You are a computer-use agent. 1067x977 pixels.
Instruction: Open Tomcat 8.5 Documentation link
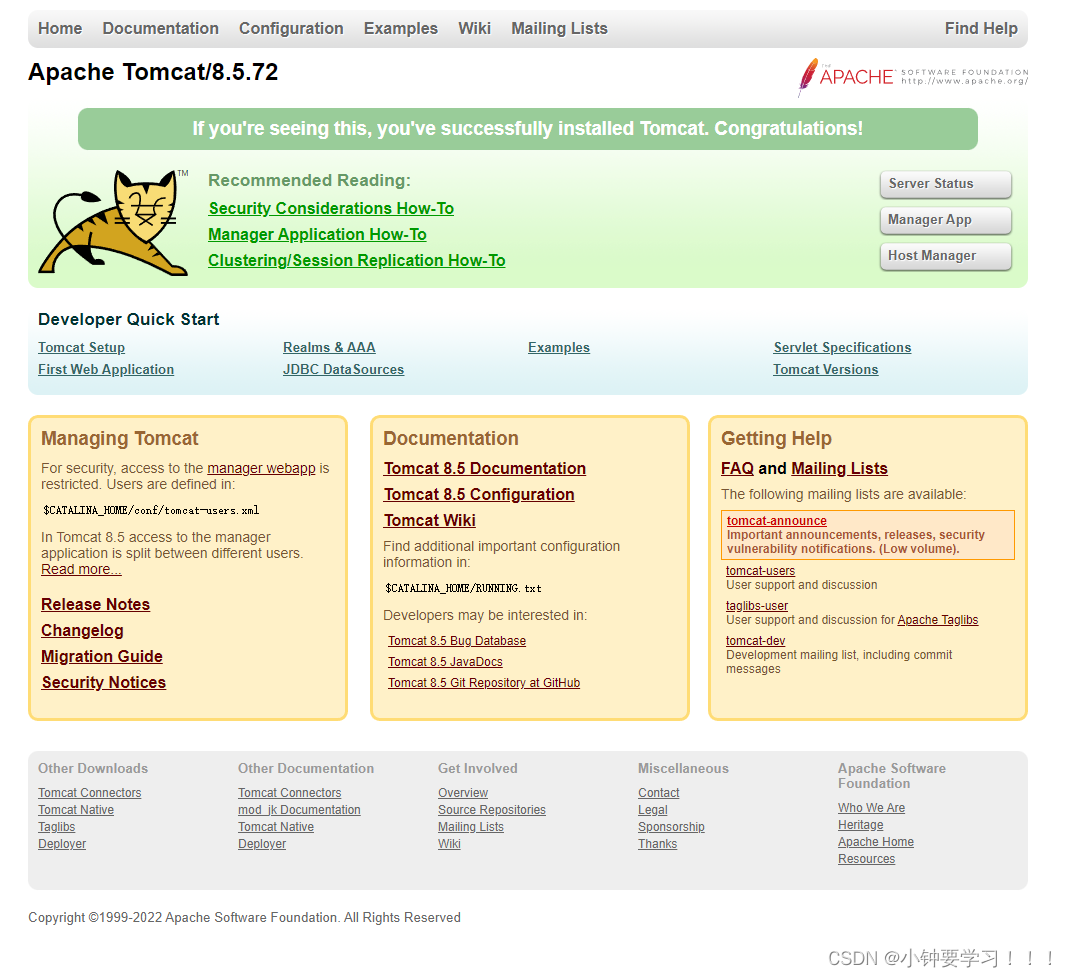pyautogui.click(x=485, y=469)
